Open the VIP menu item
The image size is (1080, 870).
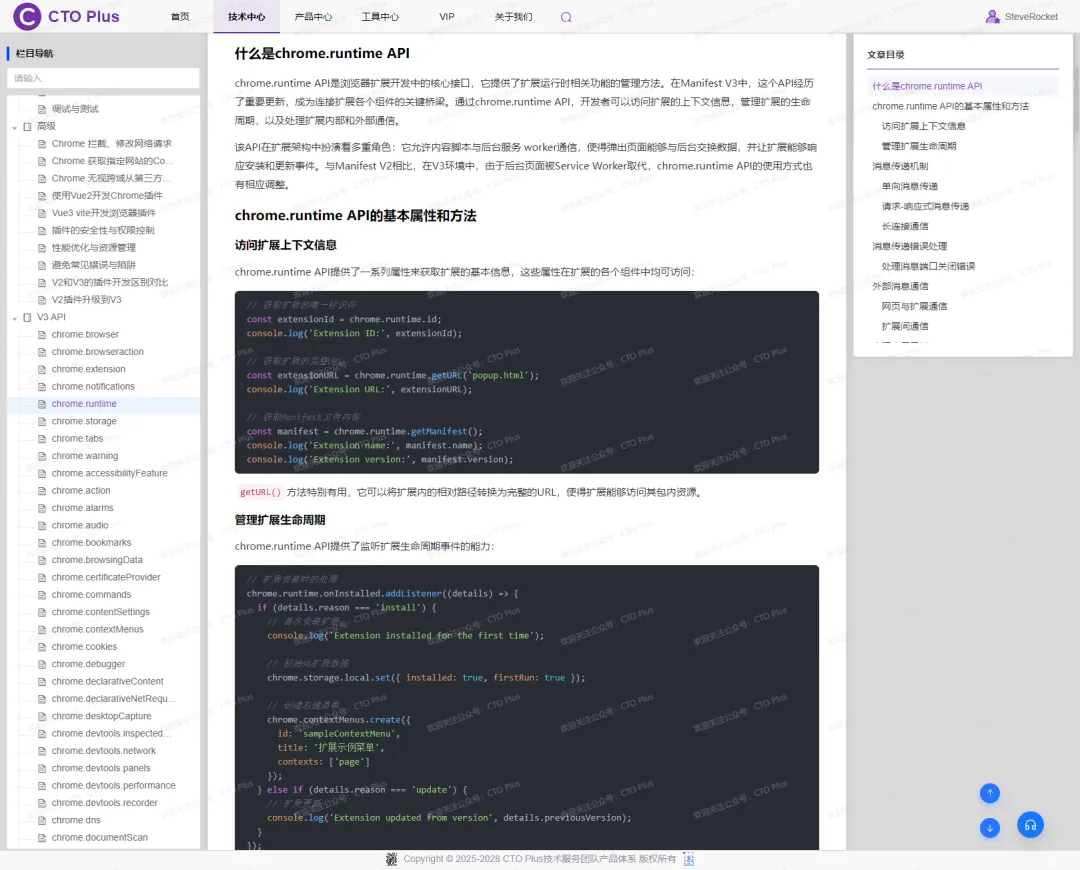[447, 17]
